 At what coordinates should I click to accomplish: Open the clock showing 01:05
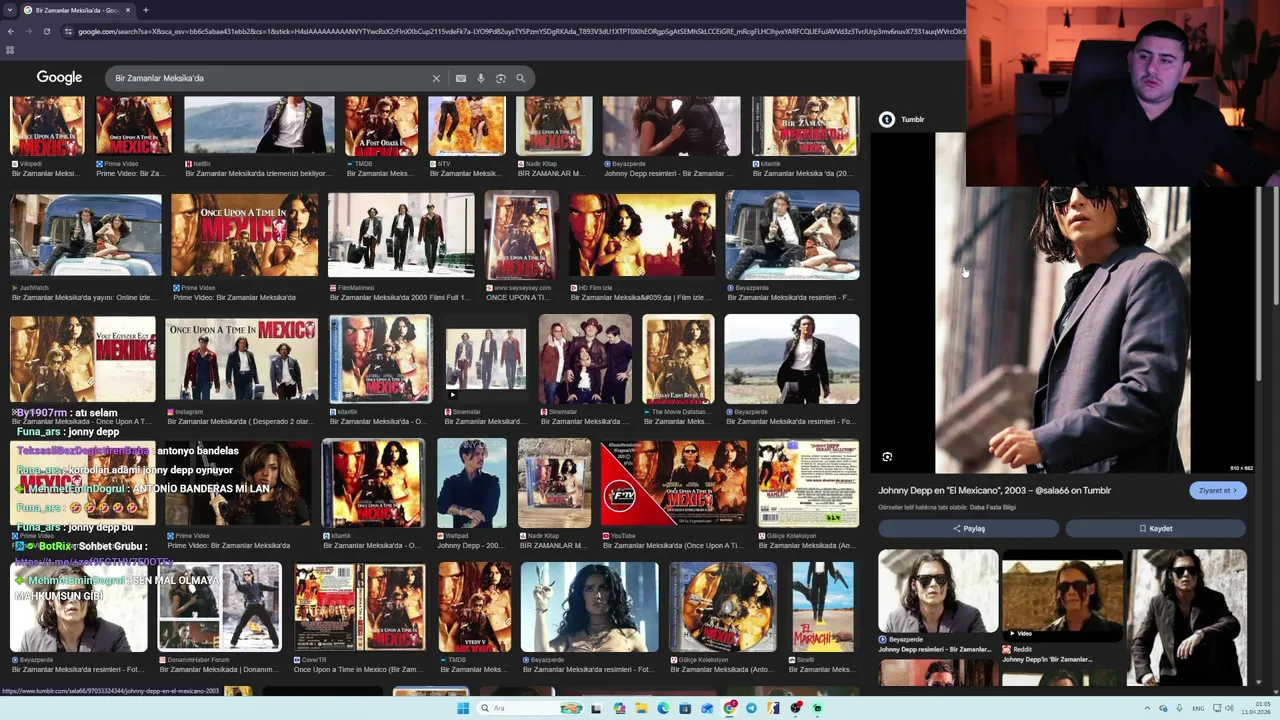point(1256,708)
